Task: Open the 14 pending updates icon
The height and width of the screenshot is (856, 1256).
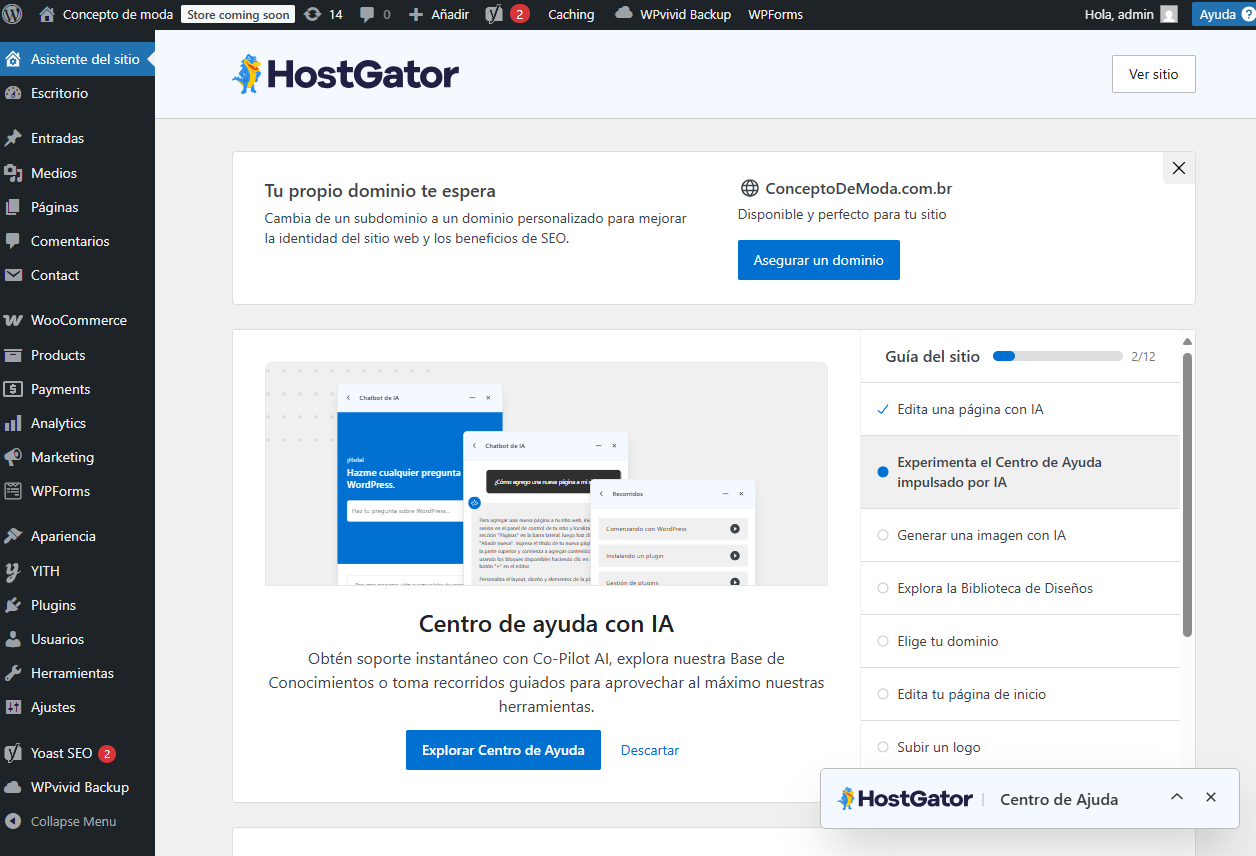Action: 312,14
